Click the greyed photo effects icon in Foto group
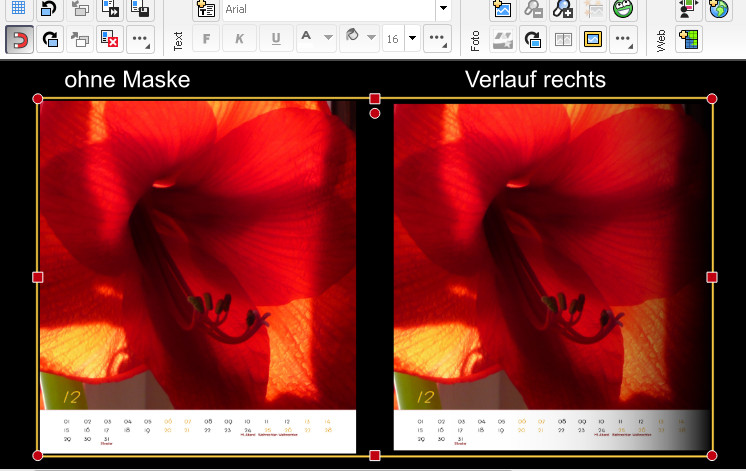 click(502, 39)
